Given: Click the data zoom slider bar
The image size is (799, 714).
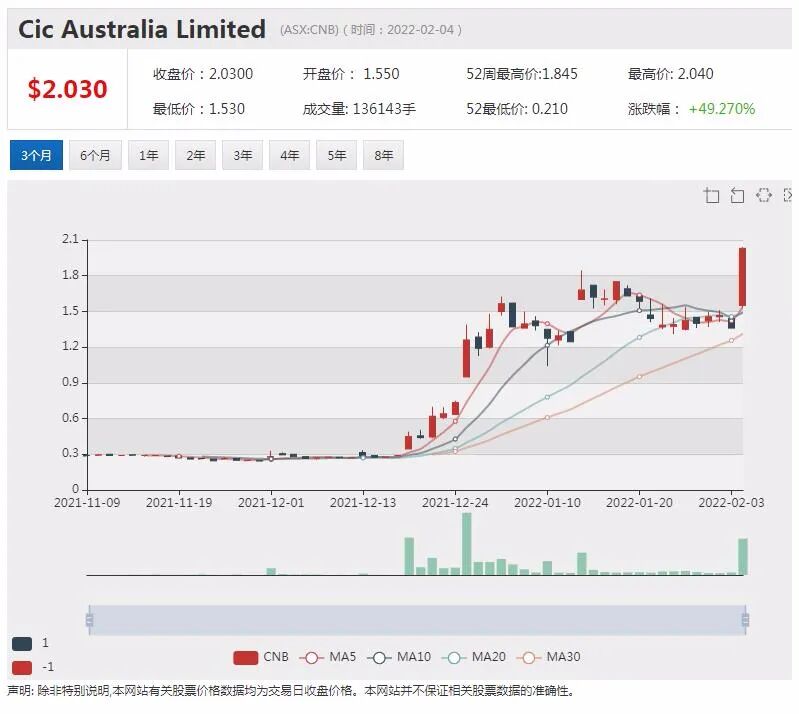Looking at the screenshot, I should pyautogui.click(x=417, y=620).
